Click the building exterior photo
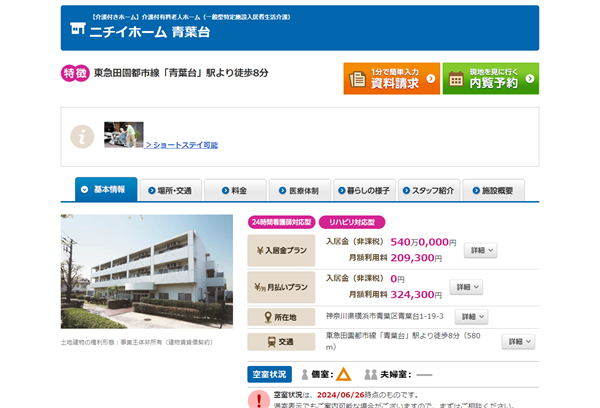Image resolution: width=600 pixels, height=408 pixels. [147, 271]
